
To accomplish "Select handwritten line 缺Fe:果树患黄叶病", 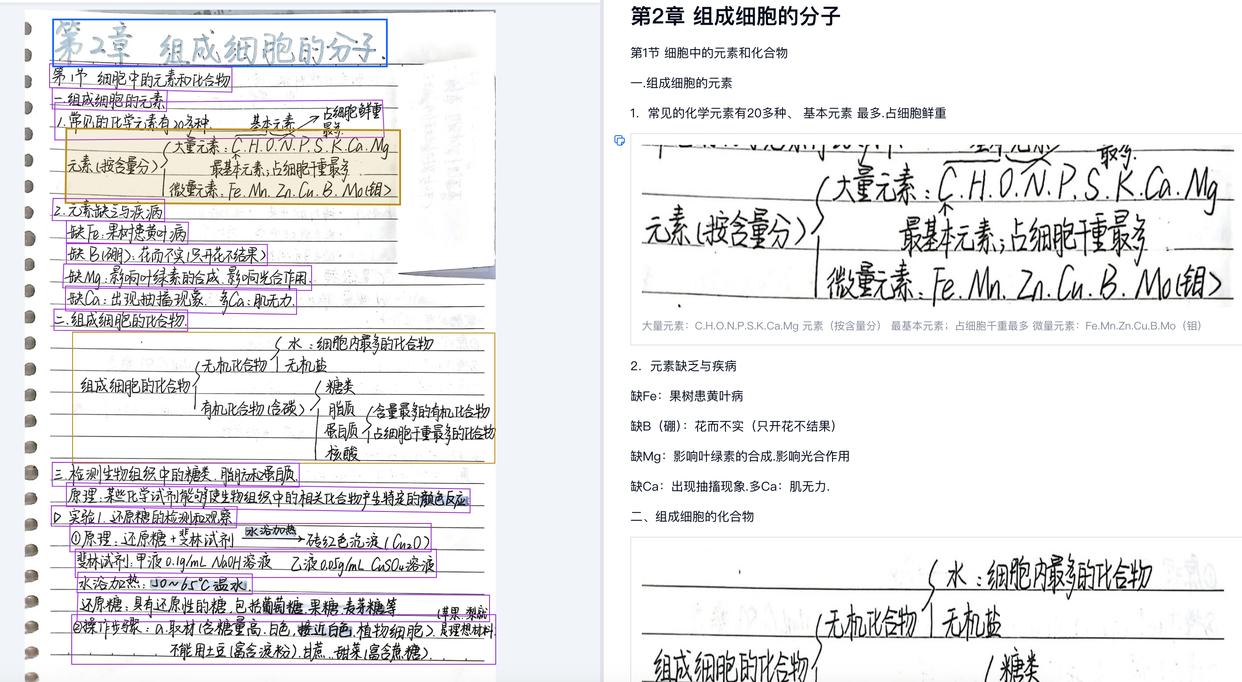I will 127,233.
